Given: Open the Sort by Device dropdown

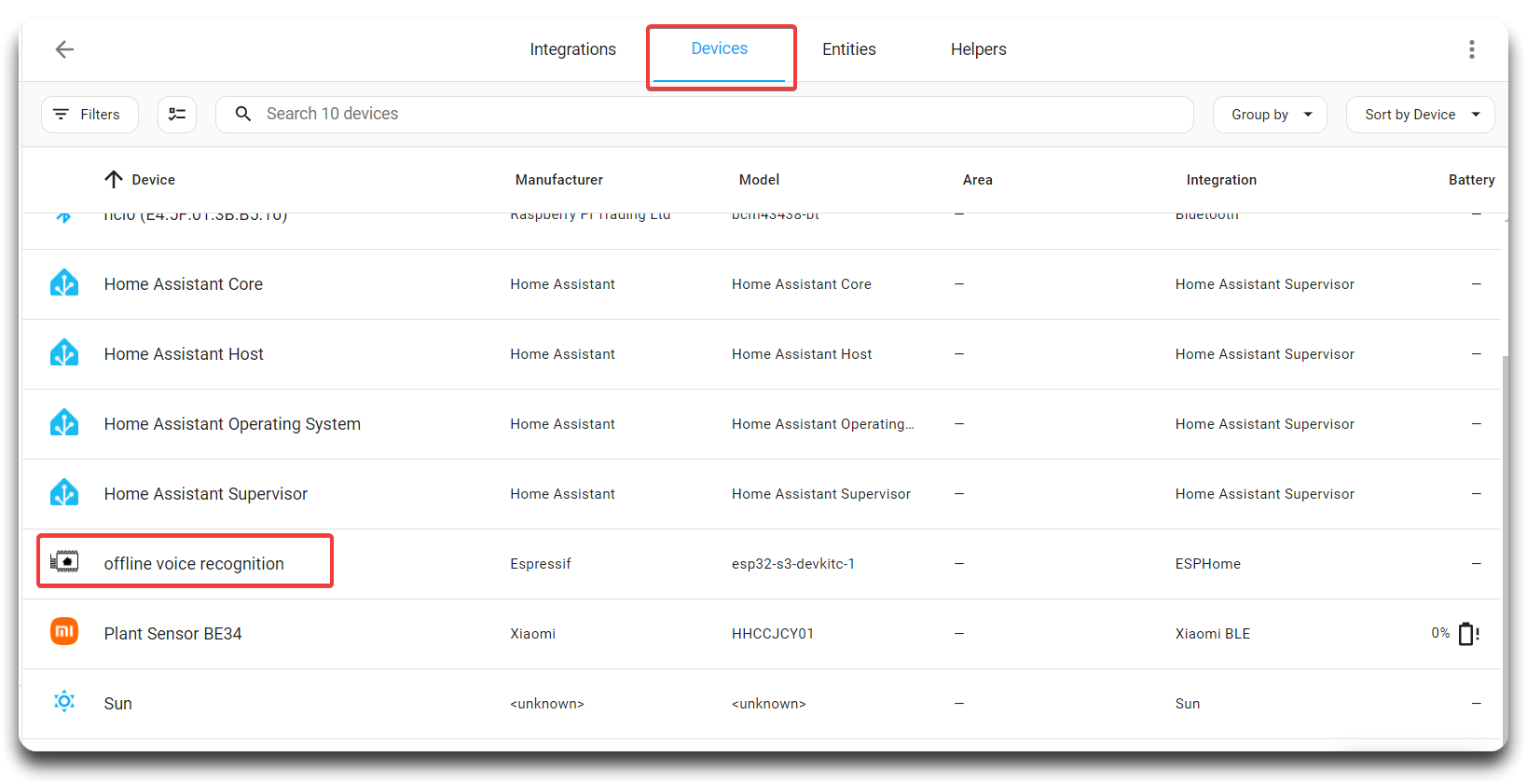Looking at the screenshot, I should (x=1420, y=115).
